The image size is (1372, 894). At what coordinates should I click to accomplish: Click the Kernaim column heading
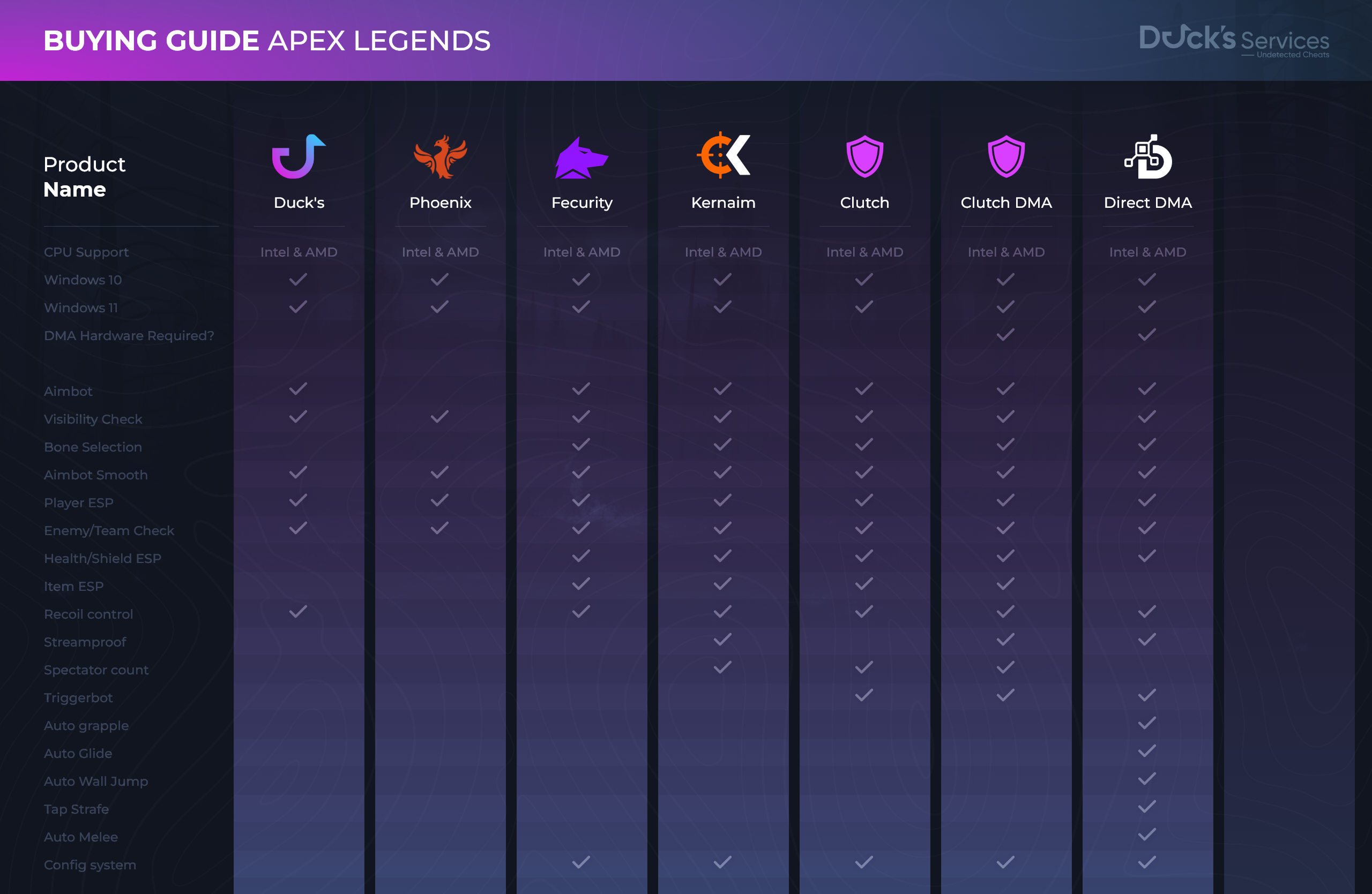click(723, 203)
